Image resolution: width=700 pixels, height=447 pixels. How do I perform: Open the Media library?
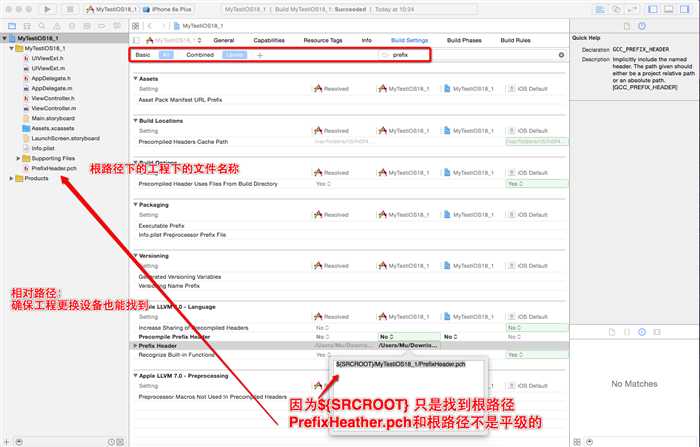(x=657, y=332)
